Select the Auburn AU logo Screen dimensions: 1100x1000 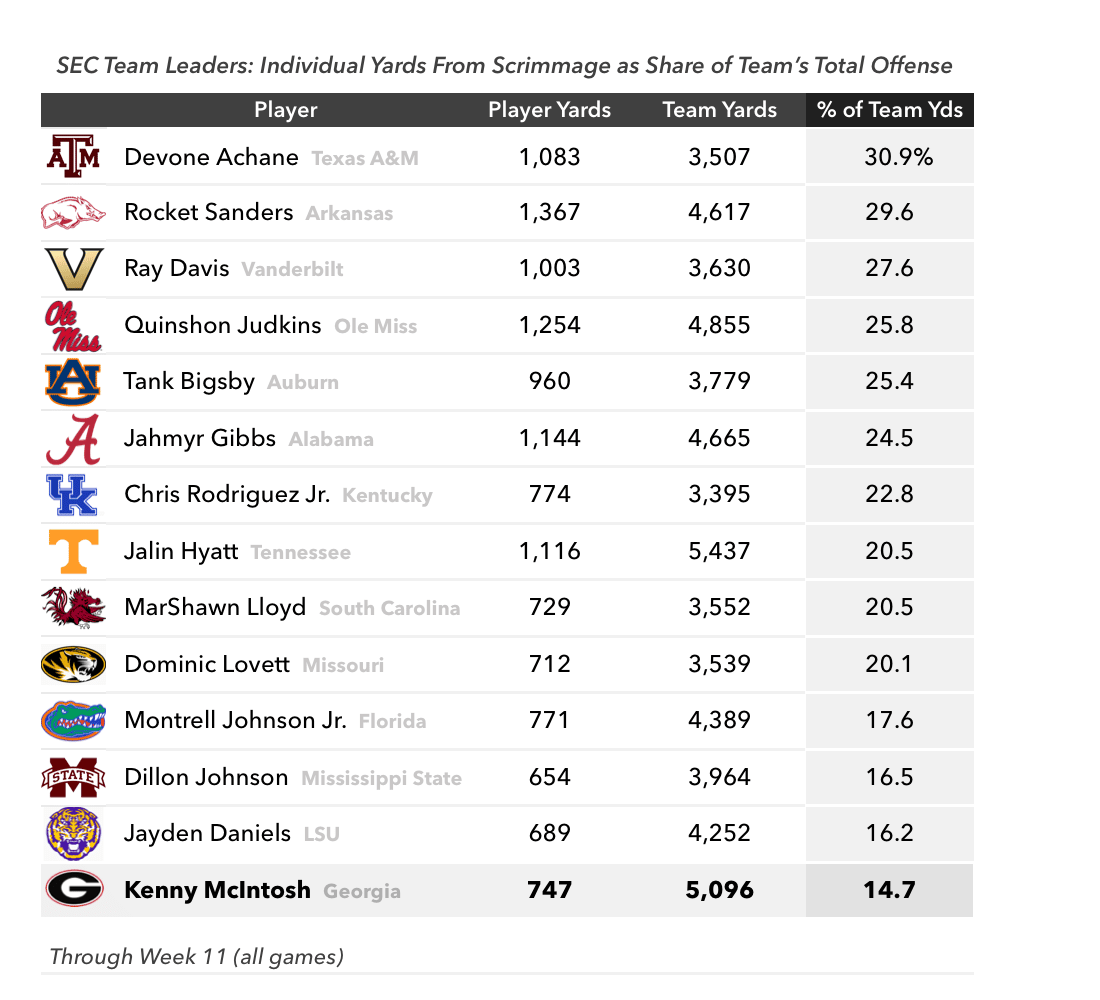(x=73, y=382)
